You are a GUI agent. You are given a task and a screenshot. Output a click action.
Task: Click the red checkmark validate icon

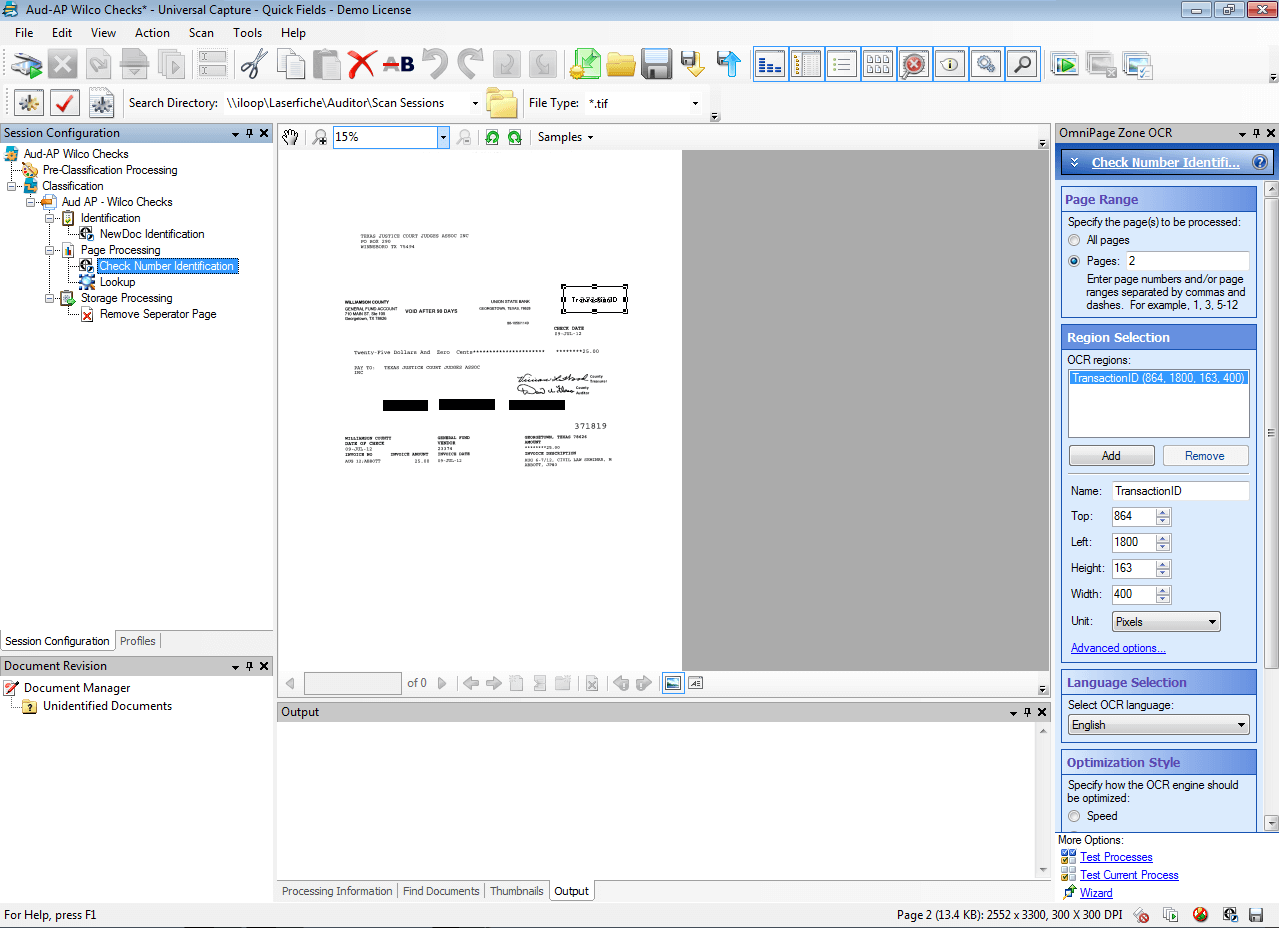65,102
